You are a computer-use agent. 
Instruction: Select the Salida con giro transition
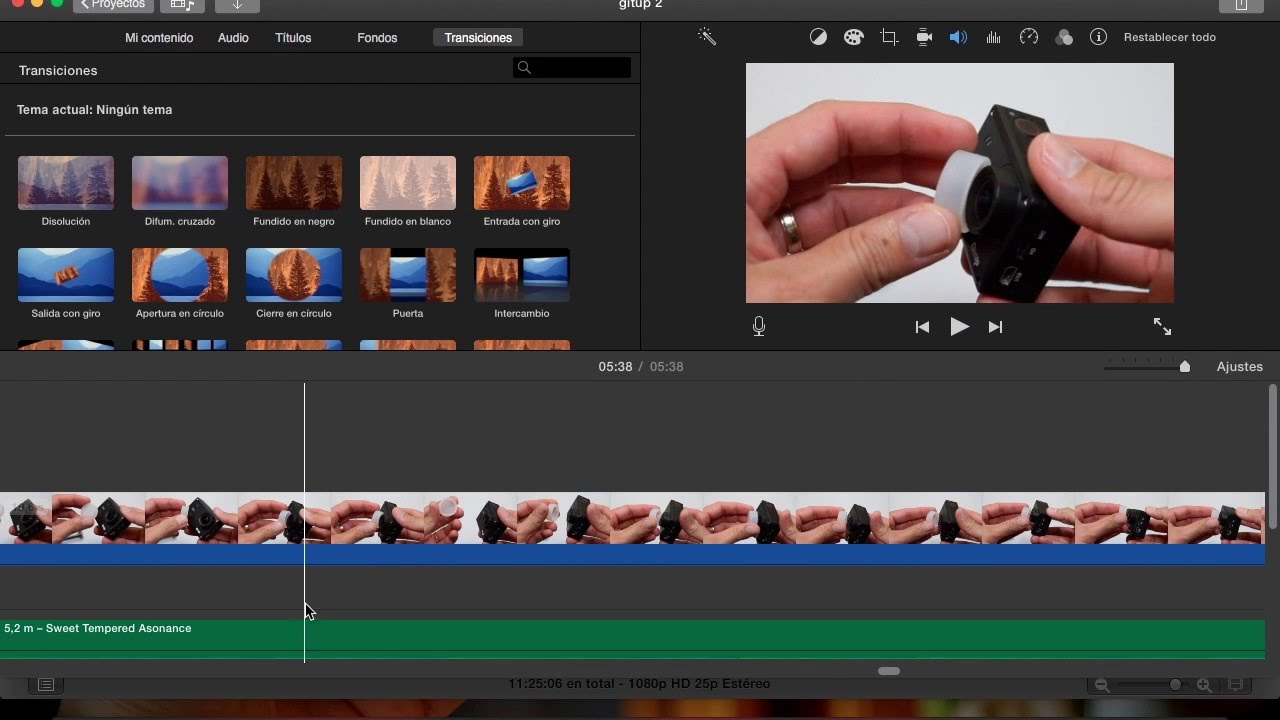coord(66,275)
